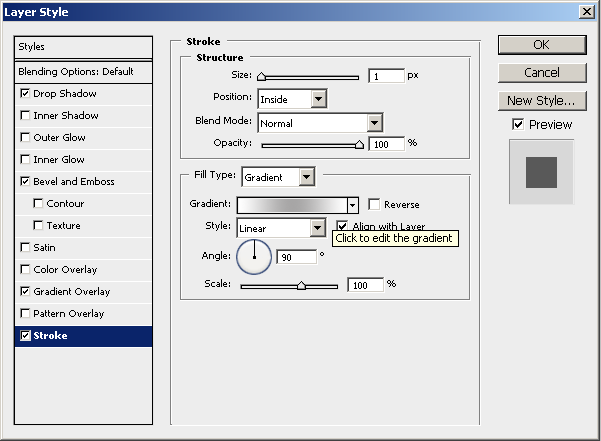Screen dimensions: 601x441
Task: Click the Cancel button
Action: (541, 72)
